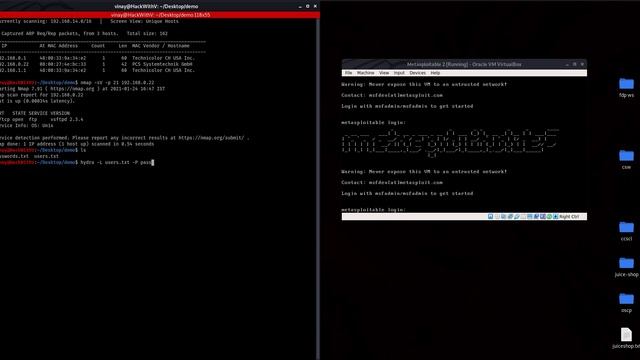Click the top 'Never expose this VM' warning line
The image size is (640, 360).
click(x=424, y=84)
